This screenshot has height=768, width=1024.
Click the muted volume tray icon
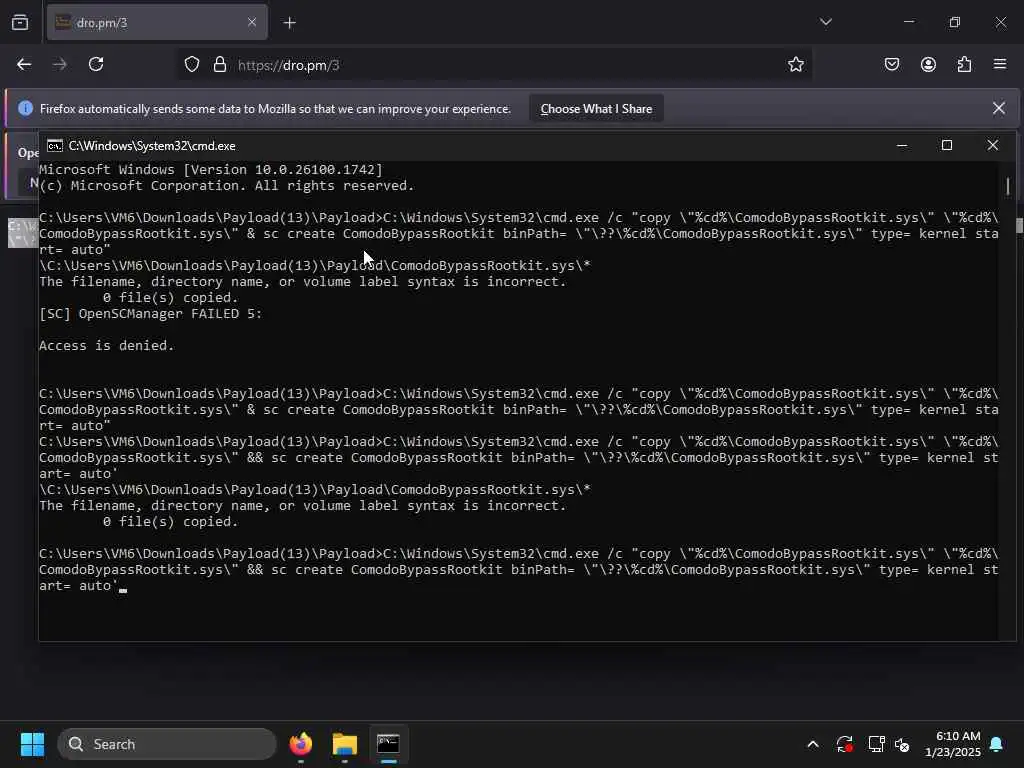point(902,744)
